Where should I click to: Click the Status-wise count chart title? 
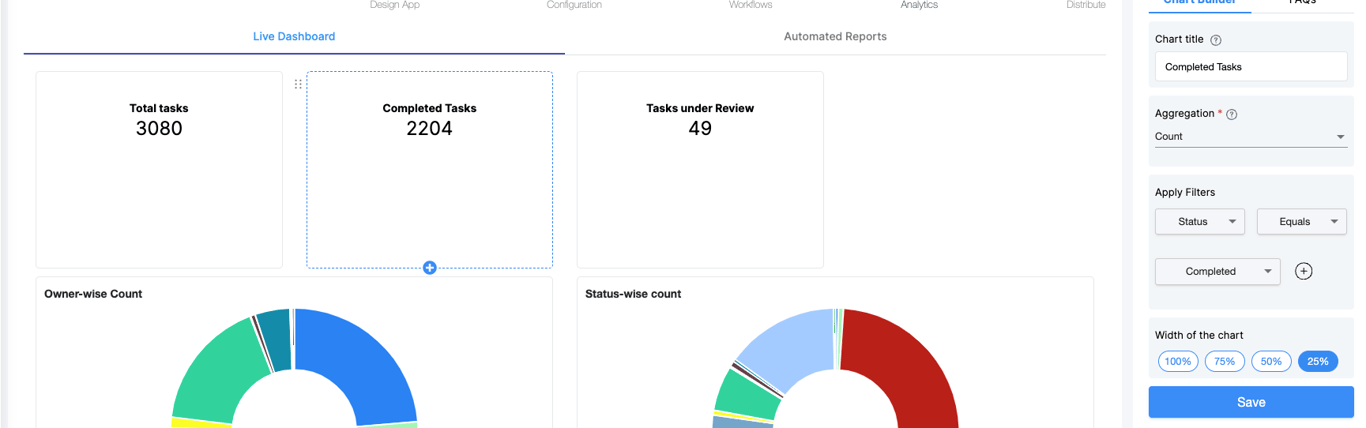[x=633, y=294]
